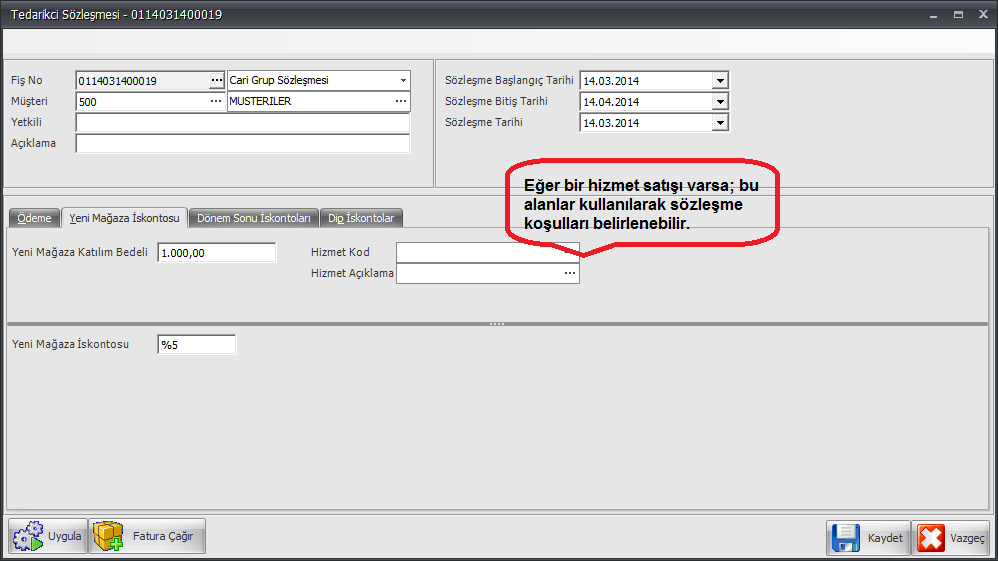Open Sözleşme Tarihi date dropdown

click(719, 123)
